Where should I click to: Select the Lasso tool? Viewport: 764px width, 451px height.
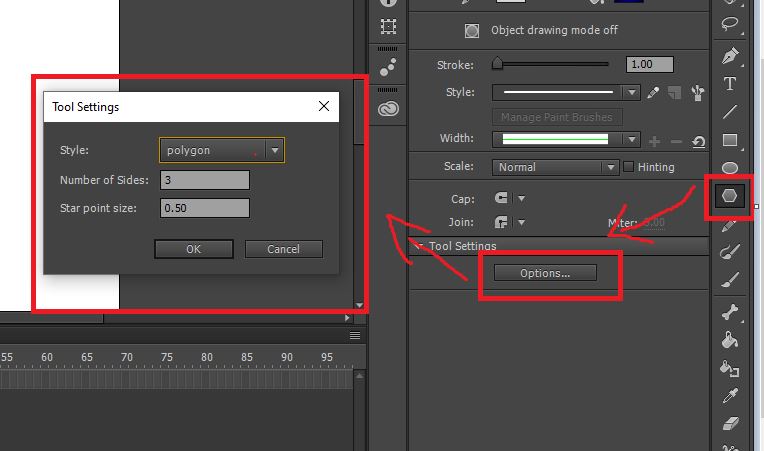729,24
